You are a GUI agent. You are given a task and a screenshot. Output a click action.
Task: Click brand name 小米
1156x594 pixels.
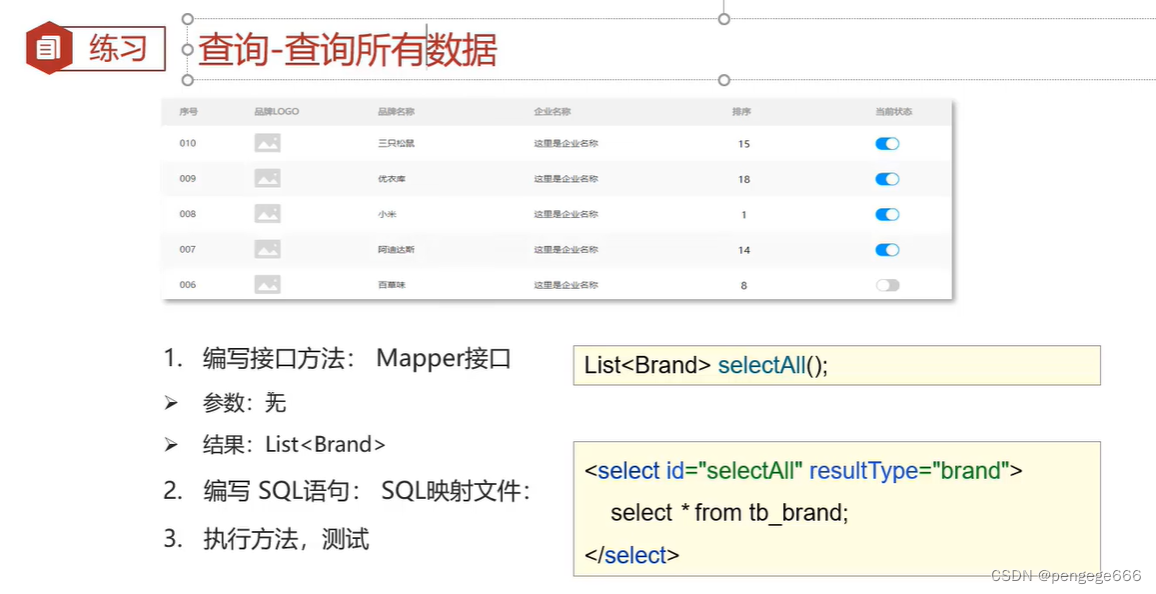coord(387,214)
